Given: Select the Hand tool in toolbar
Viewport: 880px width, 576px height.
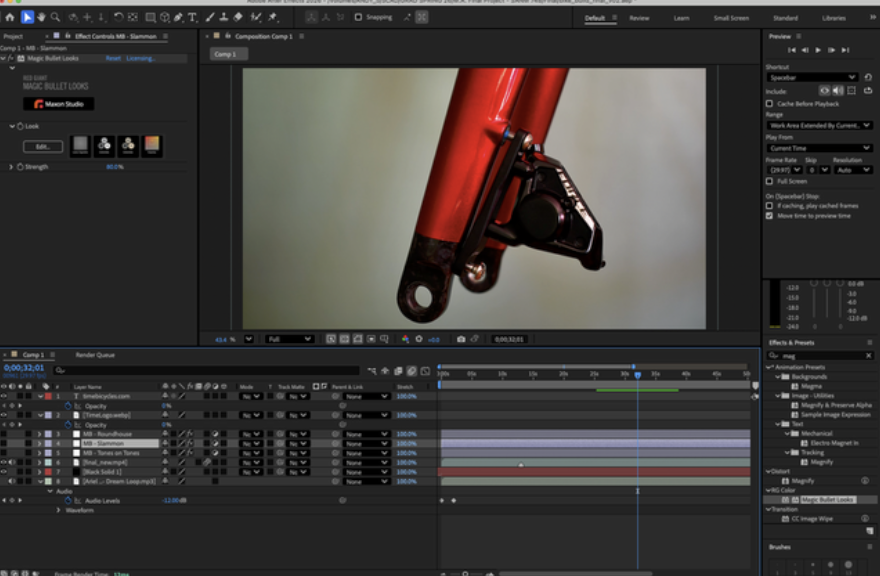Looking at the screenshot, I should pos(41,17).
